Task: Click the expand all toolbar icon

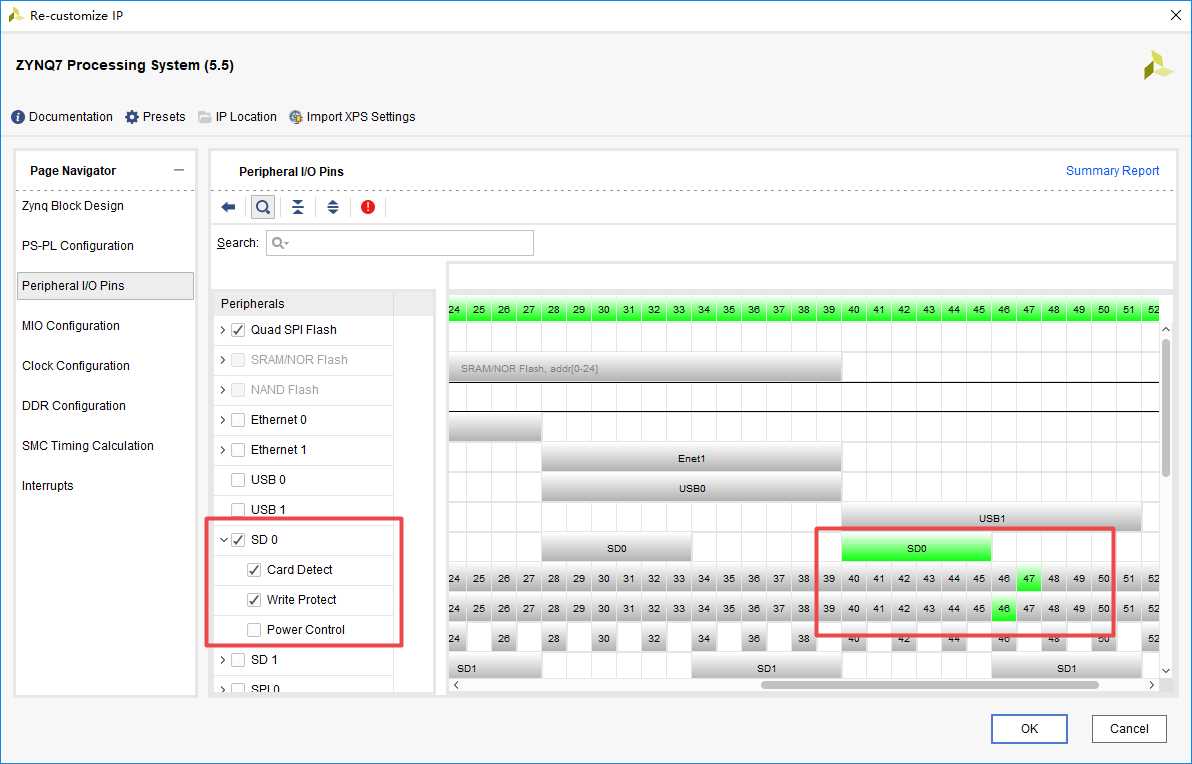Action: point(333,207)
